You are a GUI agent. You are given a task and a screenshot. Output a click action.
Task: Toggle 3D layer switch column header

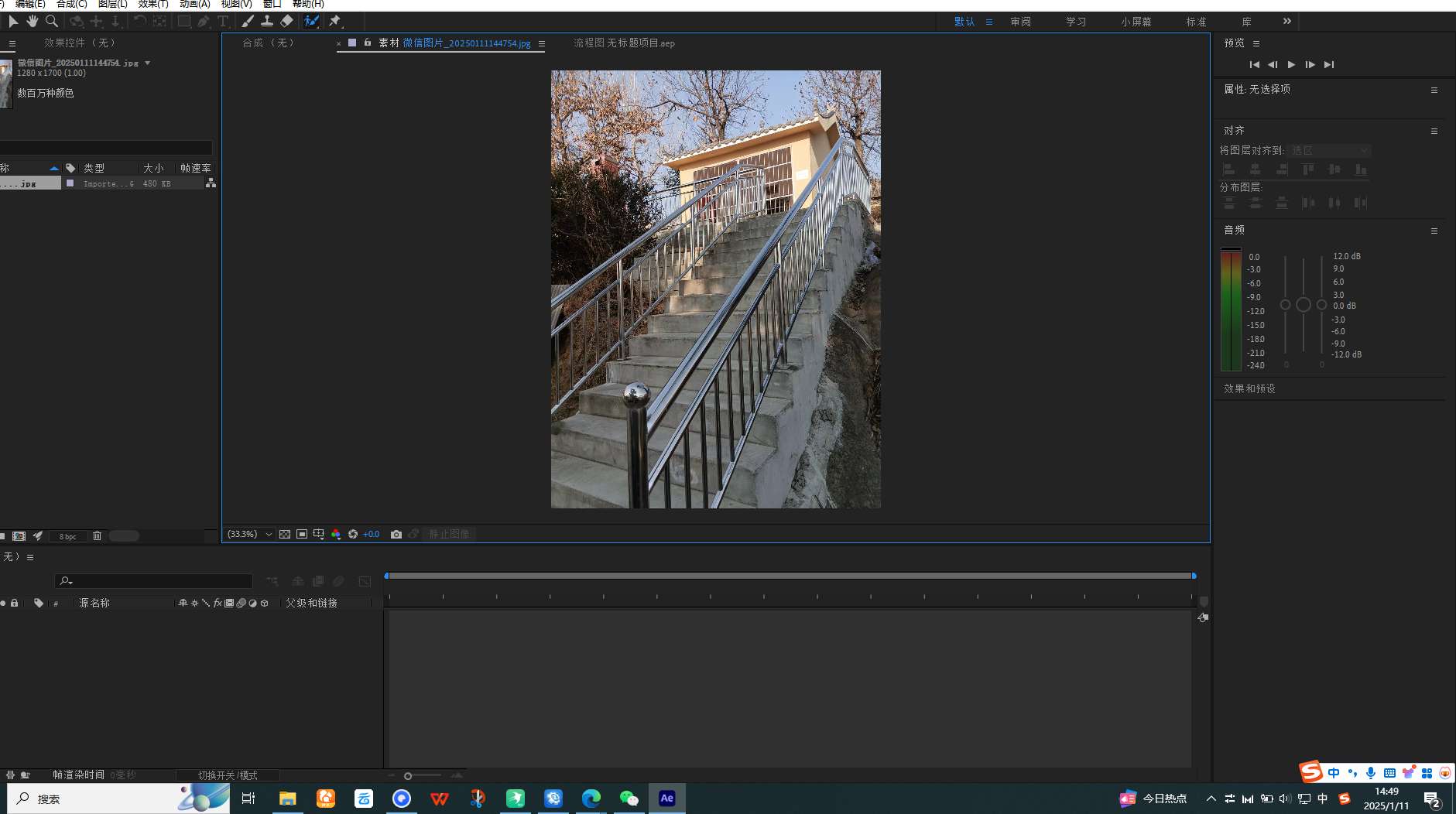[x=265, y=603]
